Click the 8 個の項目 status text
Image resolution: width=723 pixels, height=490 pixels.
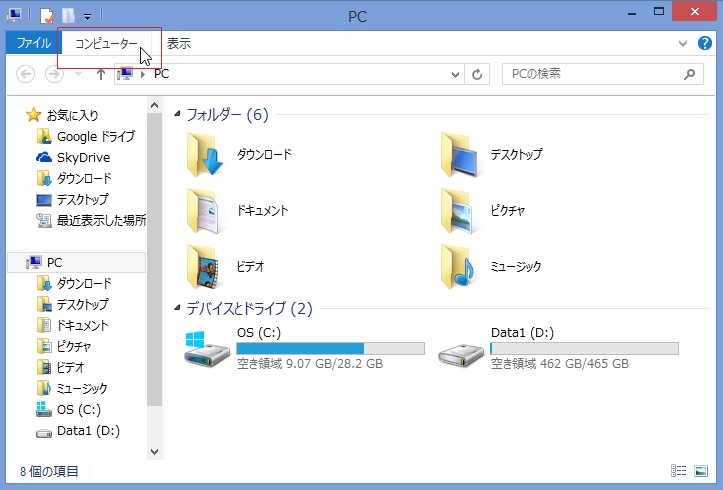coord(49,471)
